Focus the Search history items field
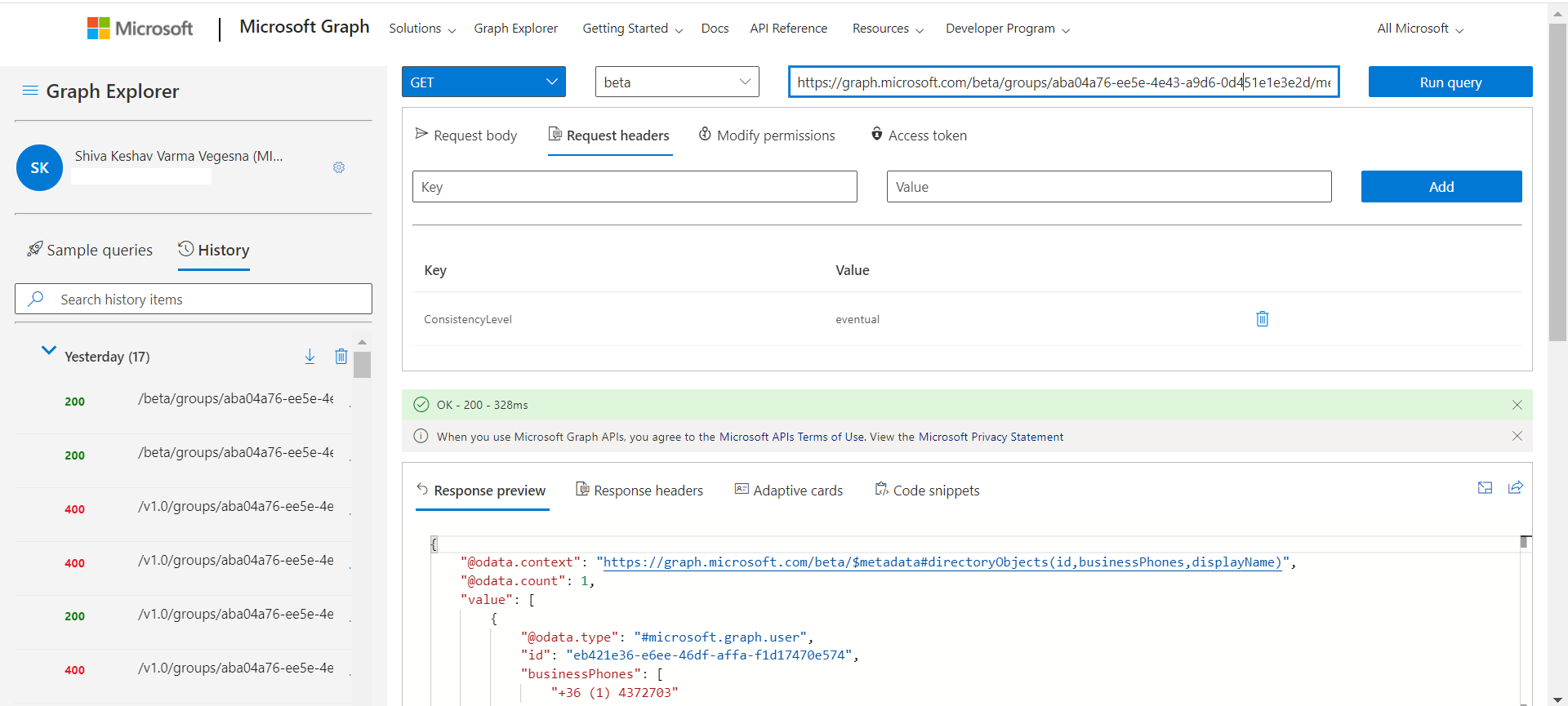1568x706 pixels. pyautogui.click(x=194, y=299)
